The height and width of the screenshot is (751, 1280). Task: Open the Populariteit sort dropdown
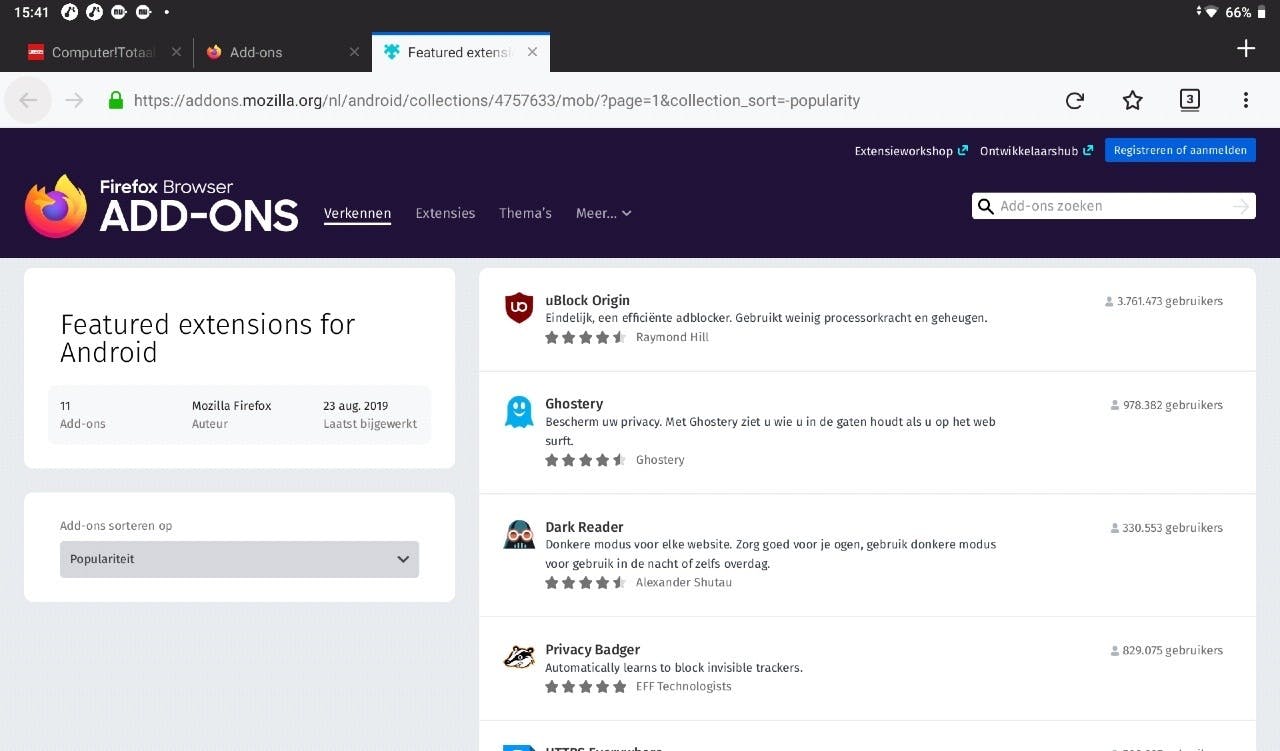tap(239, 559)
